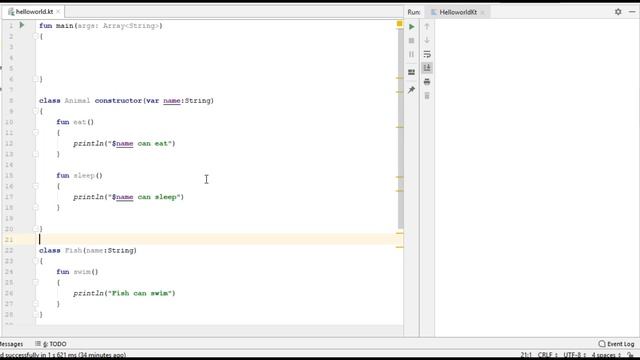This screenshot has width=640, height=360.
Task: Click fold end marker at line 28
Action: pos(36,314)
